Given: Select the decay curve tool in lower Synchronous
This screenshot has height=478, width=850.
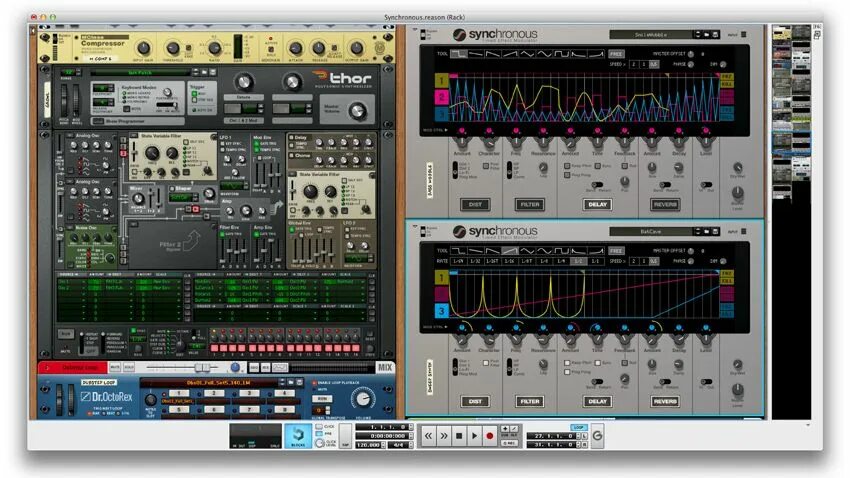Looking at the screenshot, I should point(579,250).
